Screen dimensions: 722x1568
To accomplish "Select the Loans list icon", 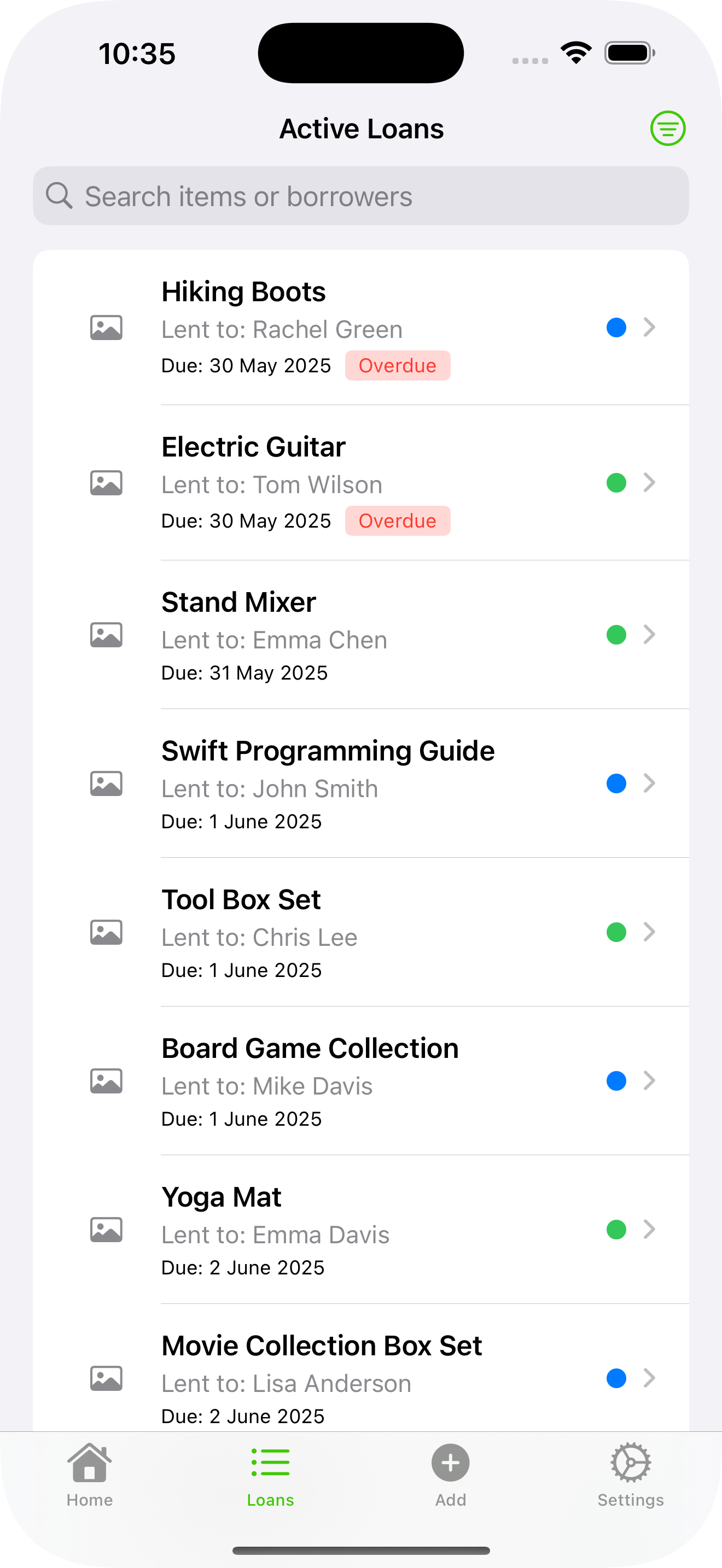I will pyautogui.click(x=270, y=1464).
